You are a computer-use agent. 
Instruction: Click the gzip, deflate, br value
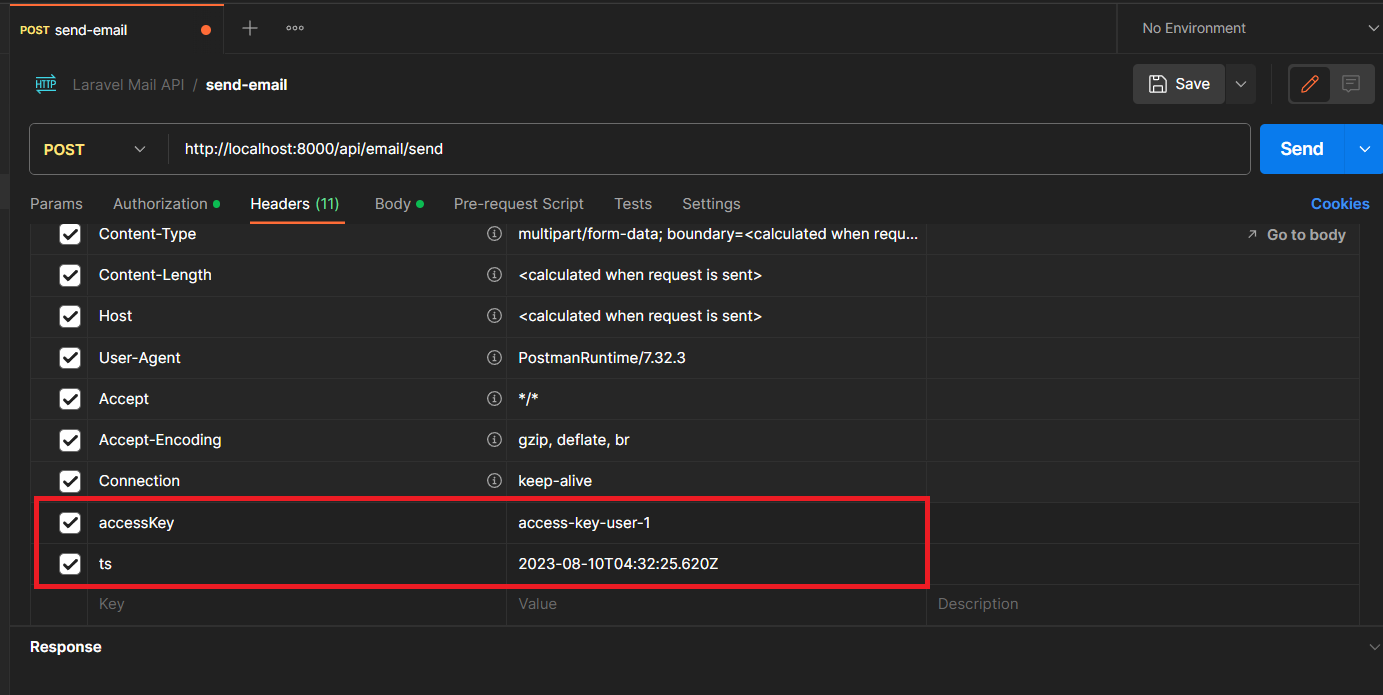click(574, 440)
